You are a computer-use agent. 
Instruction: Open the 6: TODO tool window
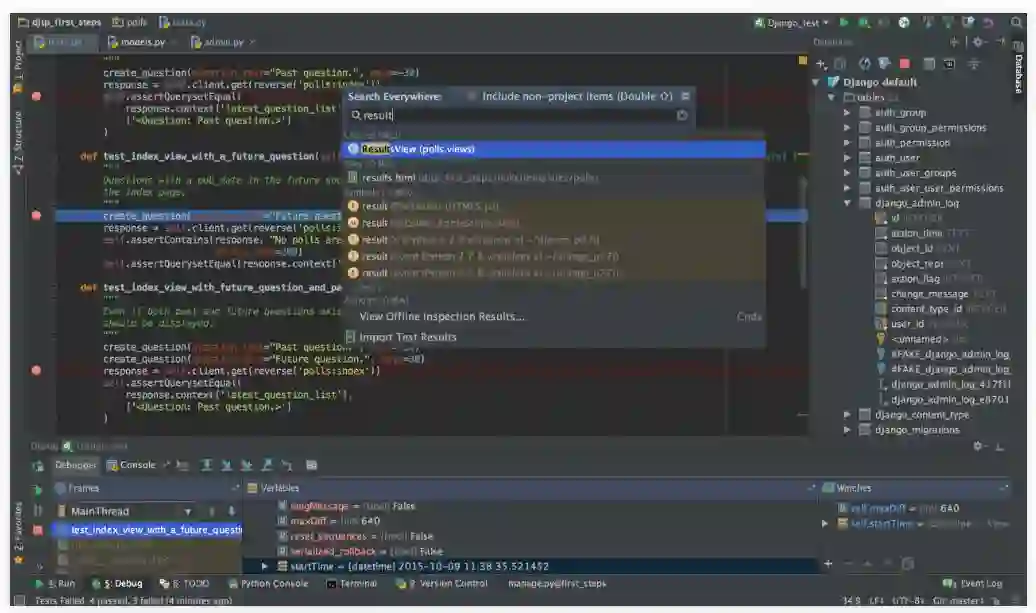[184, 584]
